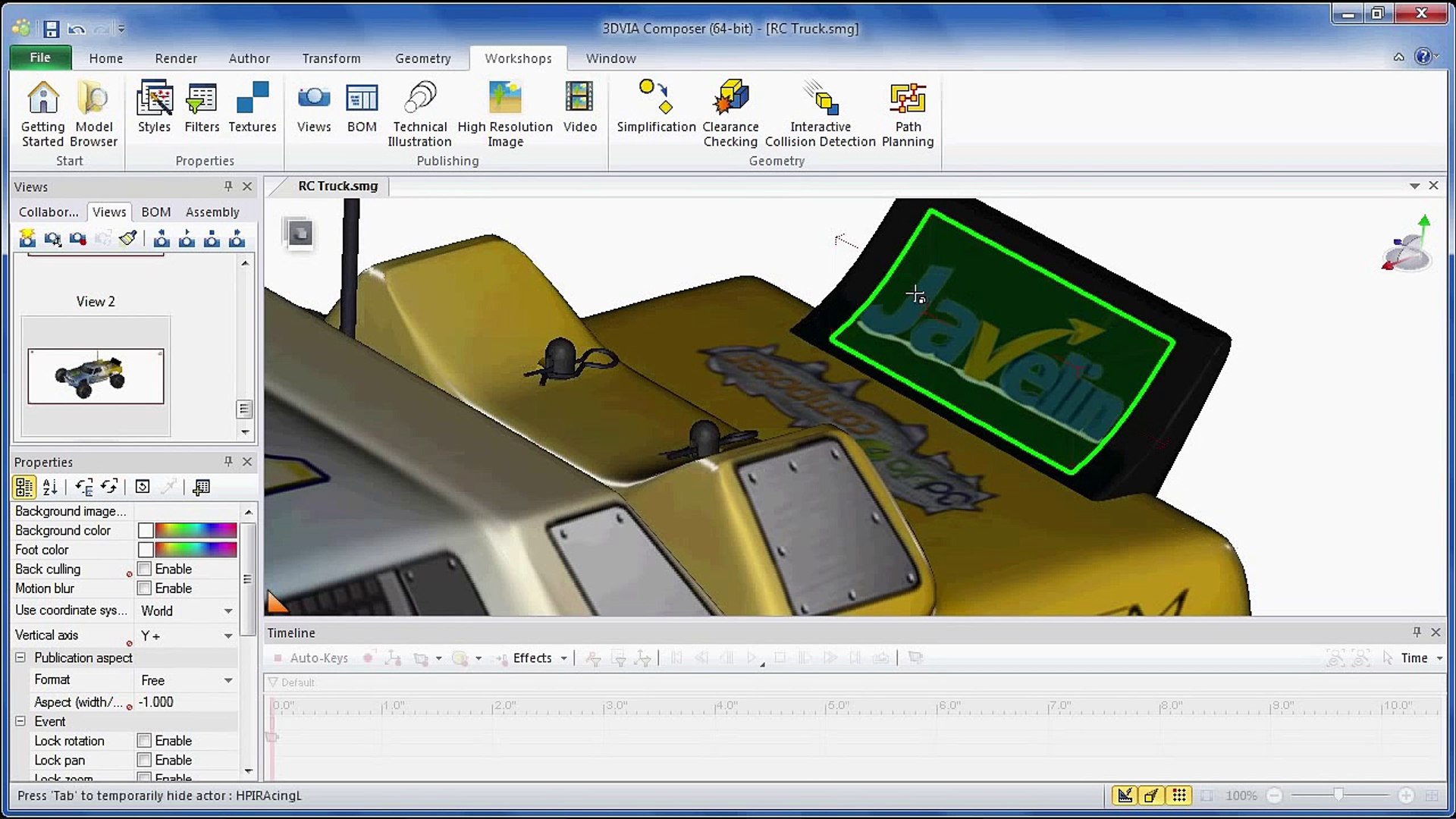Collapse the Event property group

click(20, 721)
